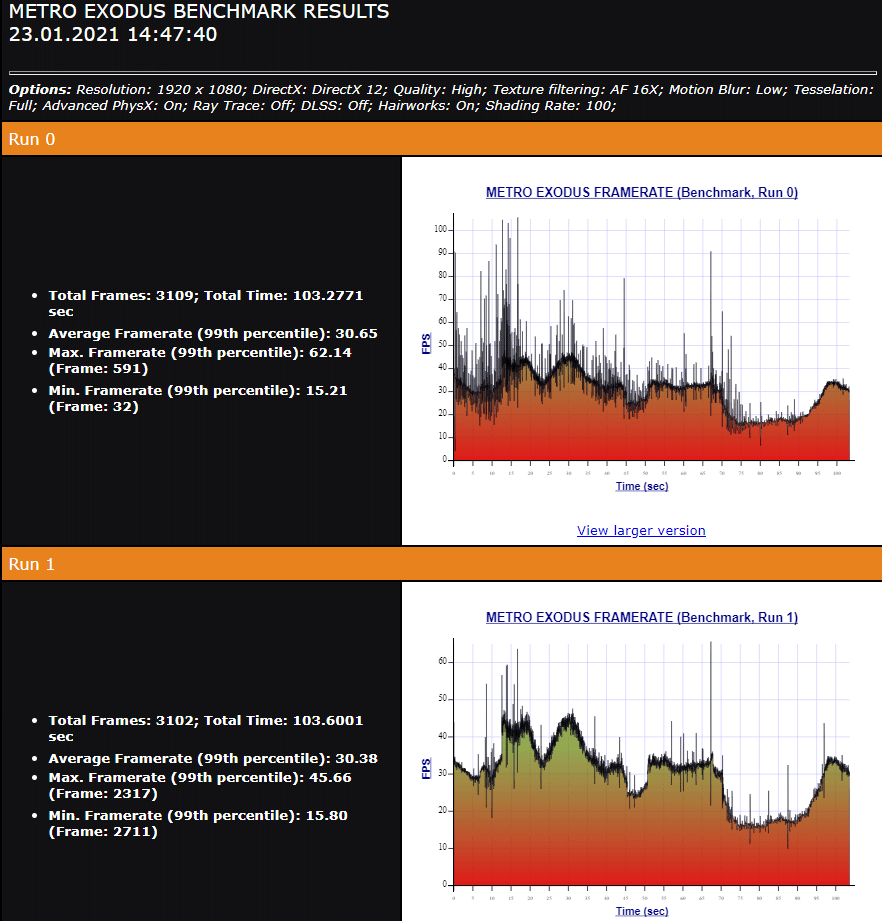This screenshot has width=882, height=921.
Task: Click the date '23.01.2021 14:47:40'
Action: [x=113, y=34]
